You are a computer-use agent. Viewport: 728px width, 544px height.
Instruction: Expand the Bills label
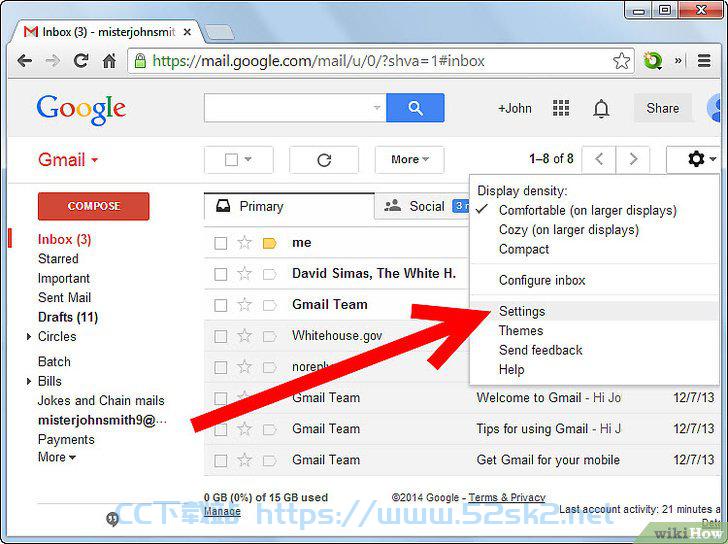point(29,382)
